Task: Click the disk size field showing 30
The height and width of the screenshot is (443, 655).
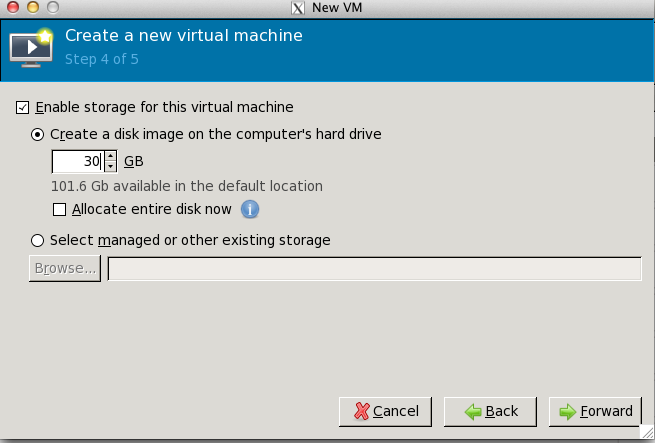Action: 78,161
